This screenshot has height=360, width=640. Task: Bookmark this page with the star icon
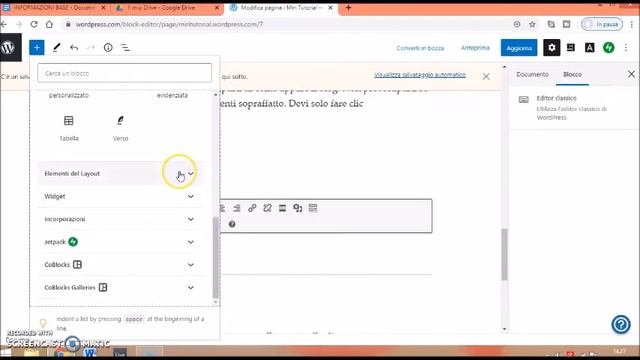tap(532, 24)
